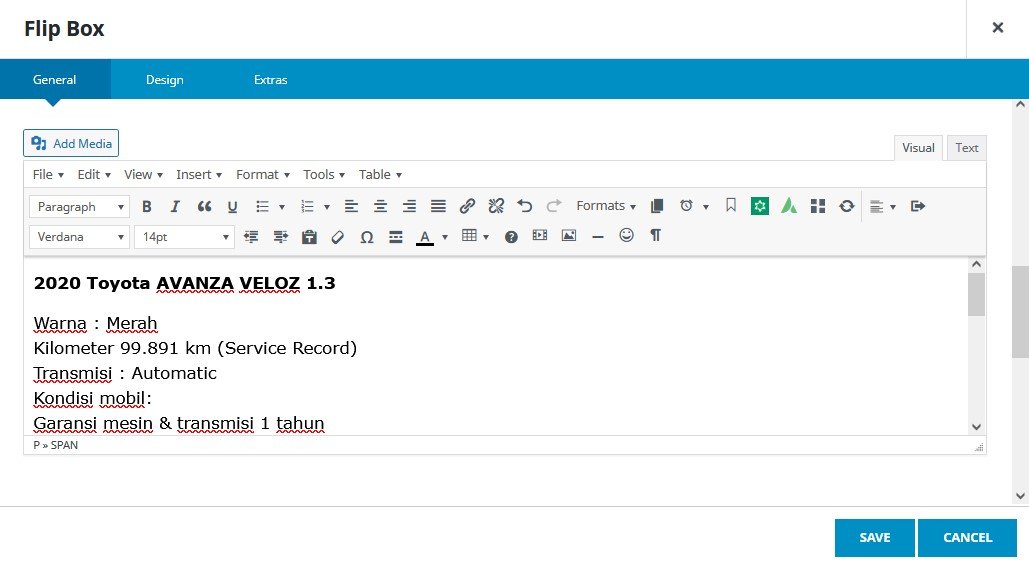The height and width of the screenshot is (566, 1029).
Task: Clear formatting with the eraser icon
Action: click(x=337, y=237)
